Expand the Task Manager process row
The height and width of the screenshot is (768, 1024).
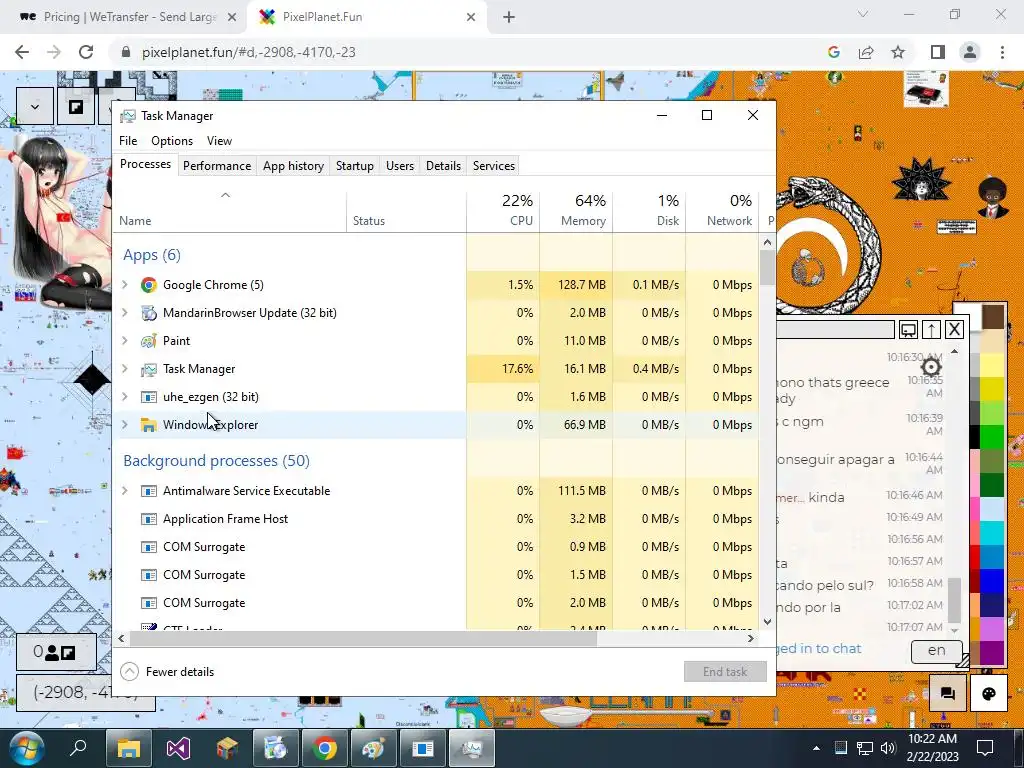click(125, 369)
